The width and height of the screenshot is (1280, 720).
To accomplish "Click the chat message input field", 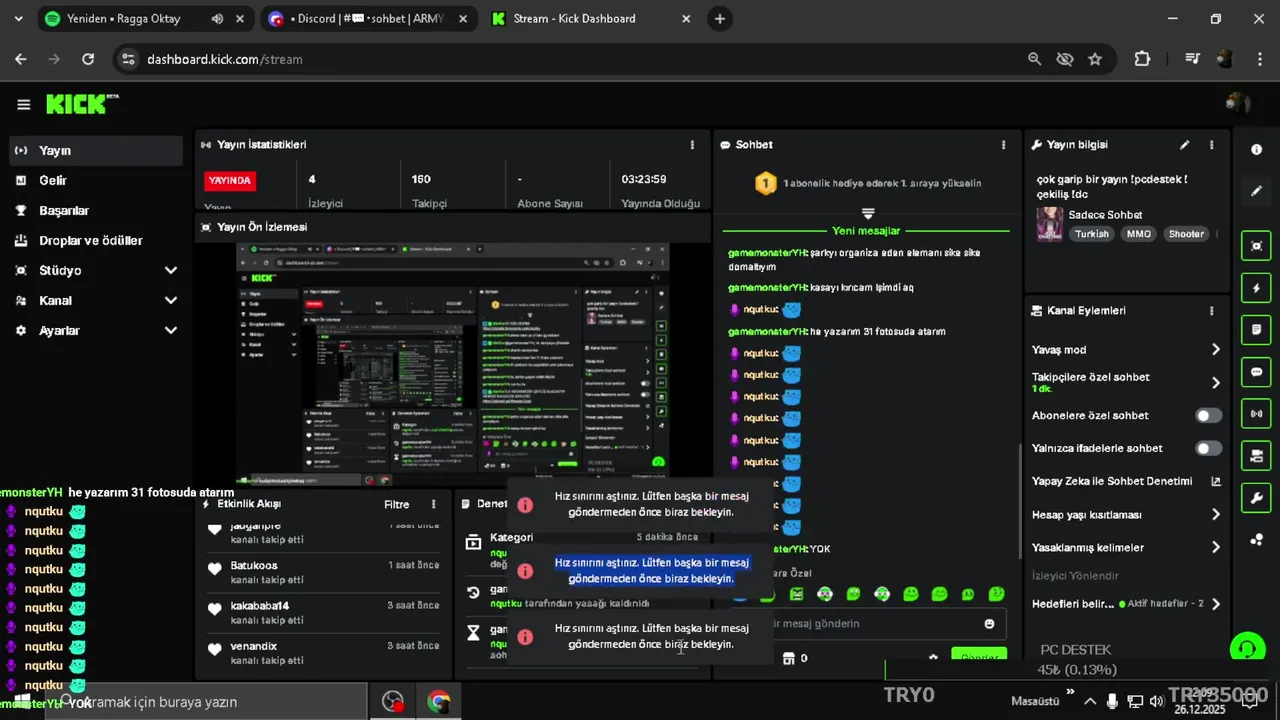I will (868, 624).
